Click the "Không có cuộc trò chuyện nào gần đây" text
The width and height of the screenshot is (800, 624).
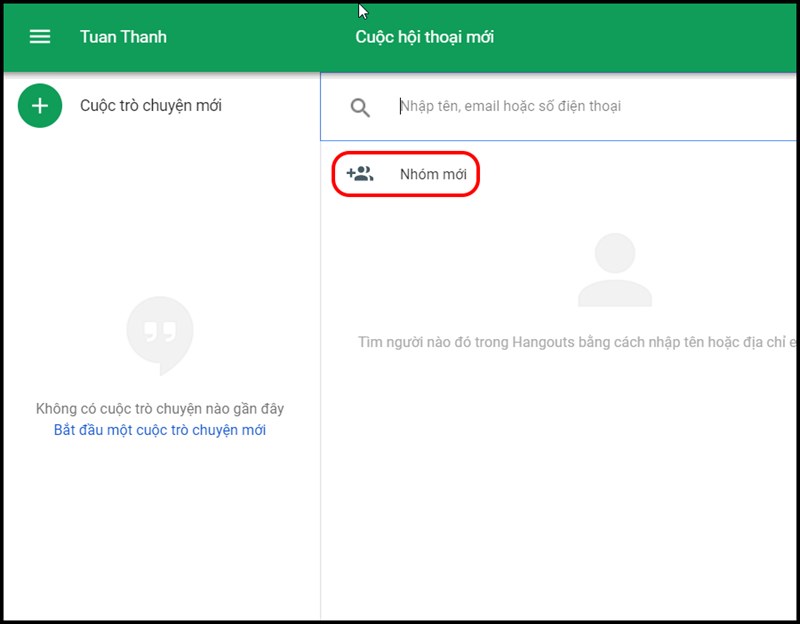point(160,409)
